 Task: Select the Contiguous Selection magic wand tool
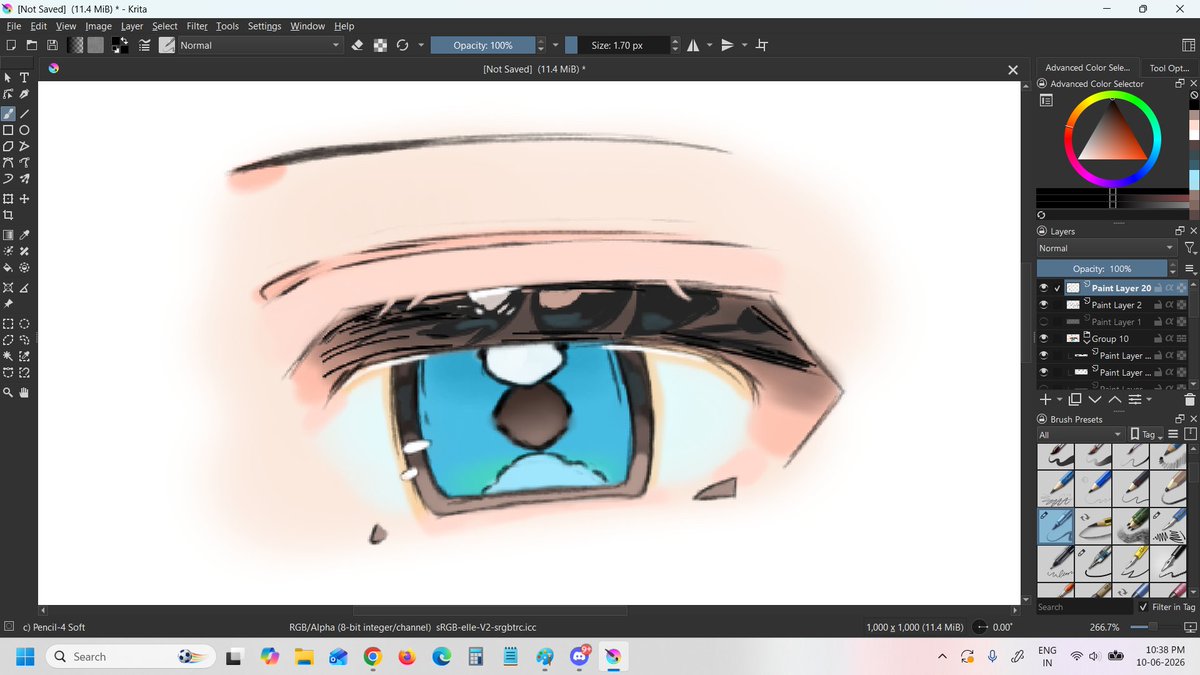(x=8, y=356)
